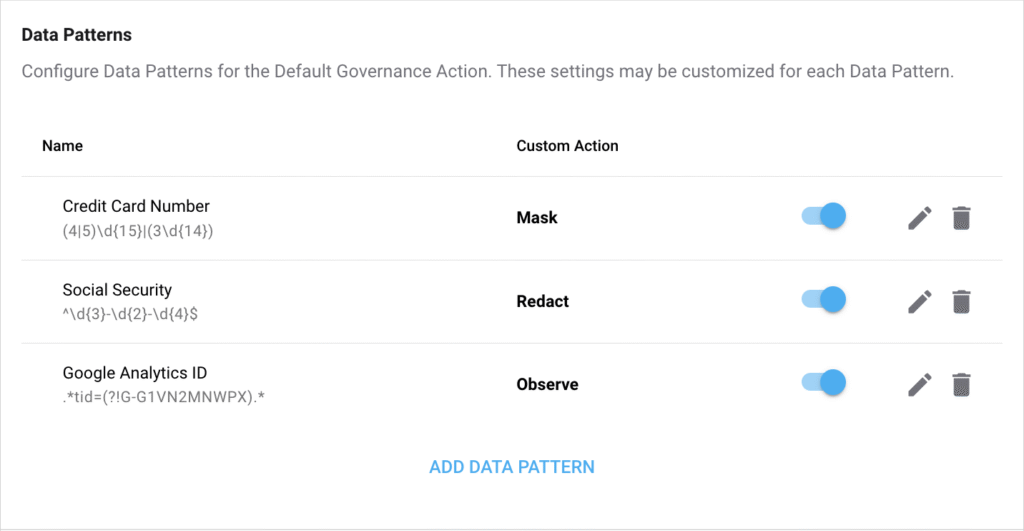The image size is (1024, 531).
Task: Select the Social Security row name
Action: pos(117,290)
